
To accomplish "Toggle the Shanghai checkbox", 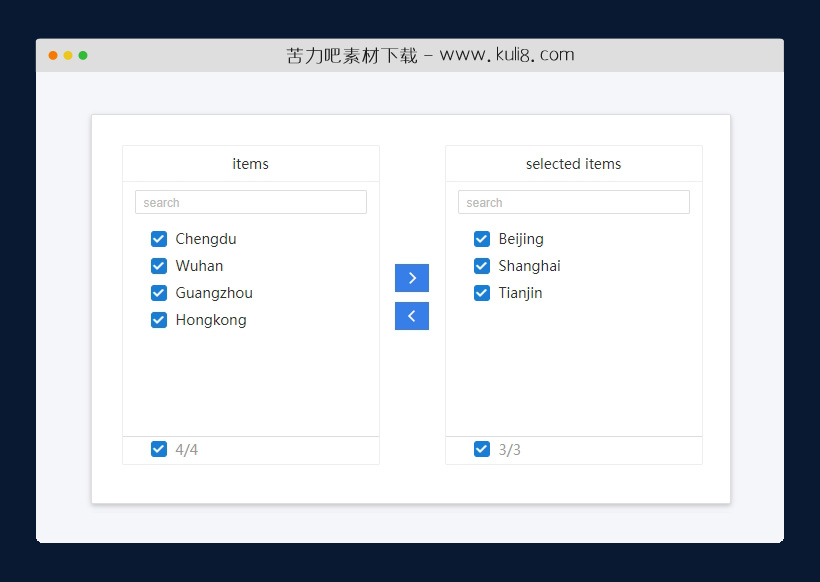I will [x=481, y=266].
